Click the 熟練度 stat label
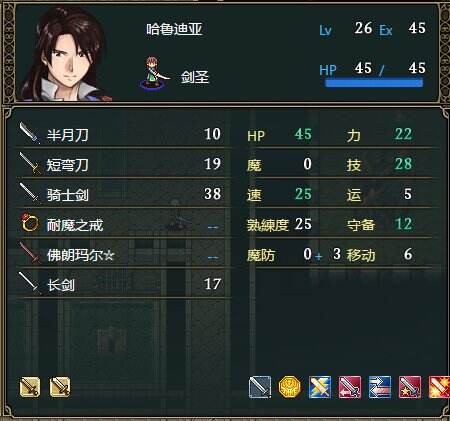The height and width of the screenshot is (421, 450). (267, 225)
